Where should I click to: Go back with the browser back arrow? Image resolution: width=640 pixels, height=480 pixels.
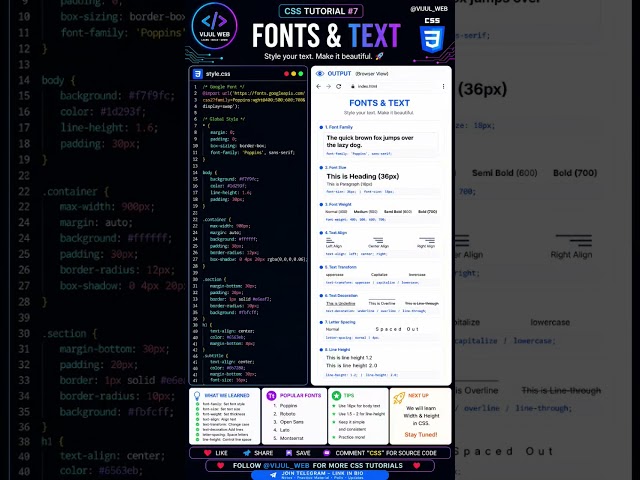tap(318, 87)
